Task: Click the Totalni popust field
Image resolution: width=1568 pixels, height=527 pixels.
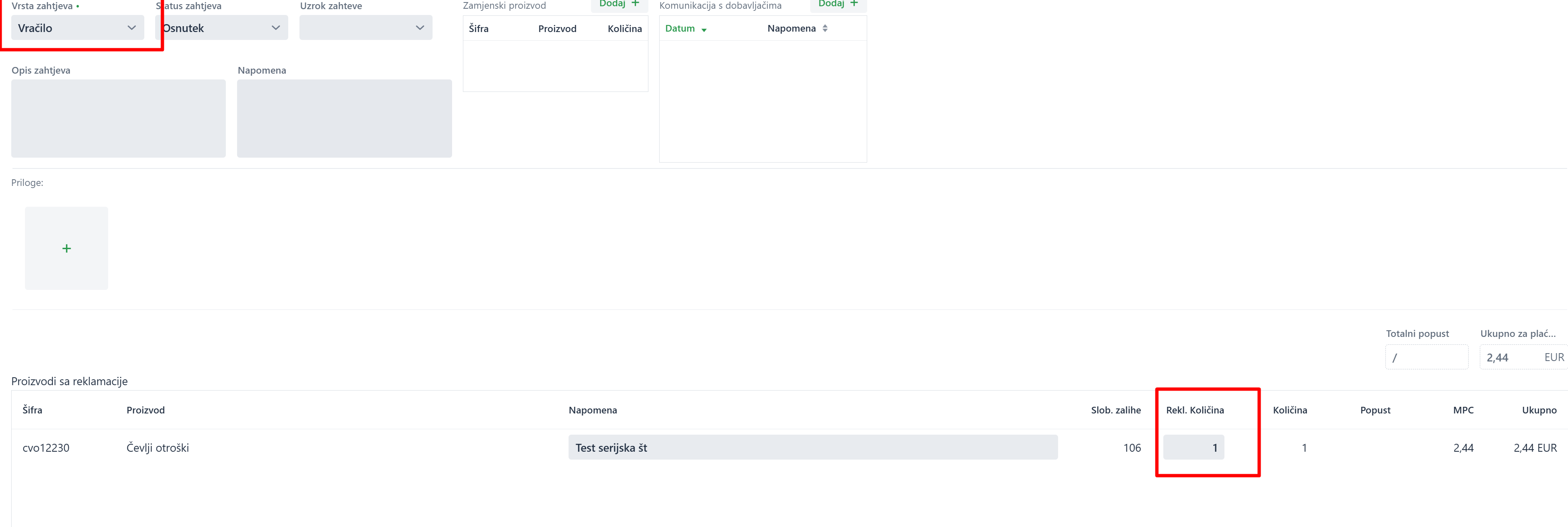Action: point(1426,357)
